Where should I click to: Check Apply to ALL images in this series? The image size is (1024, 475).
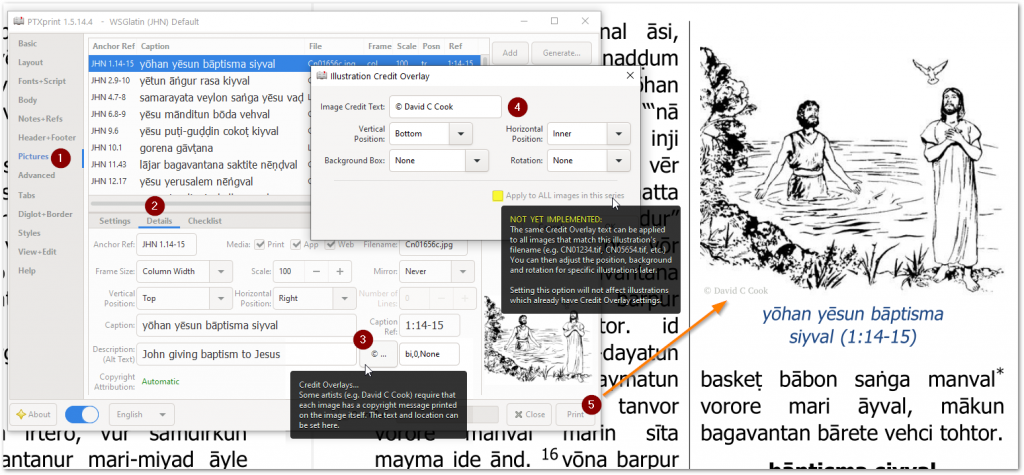(x=498, y=195)
